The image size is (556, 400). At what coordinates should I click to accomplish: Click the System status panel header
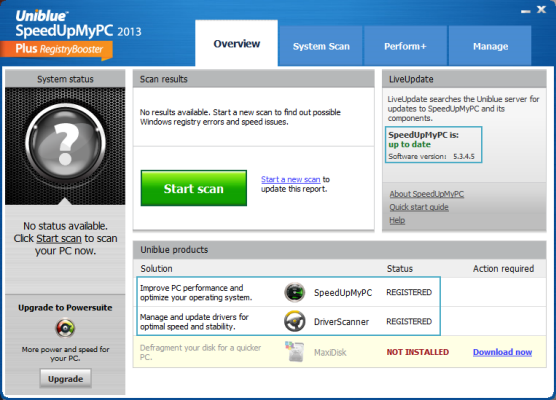pos(65,79)
